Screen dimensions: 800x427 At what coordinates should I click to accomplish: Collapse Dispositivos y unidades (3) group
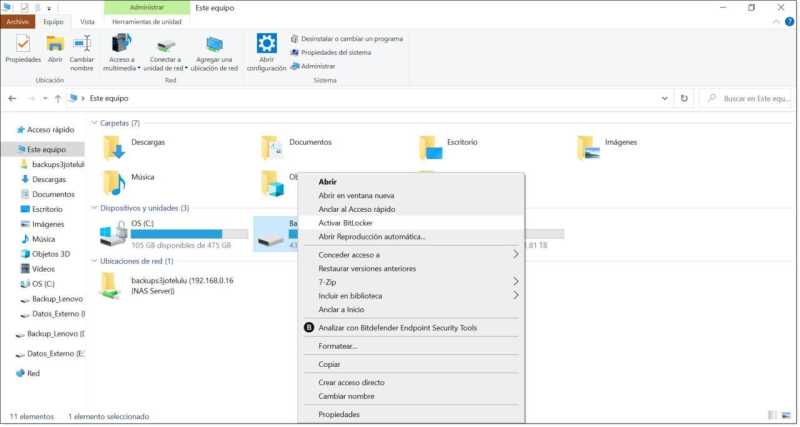94,208
